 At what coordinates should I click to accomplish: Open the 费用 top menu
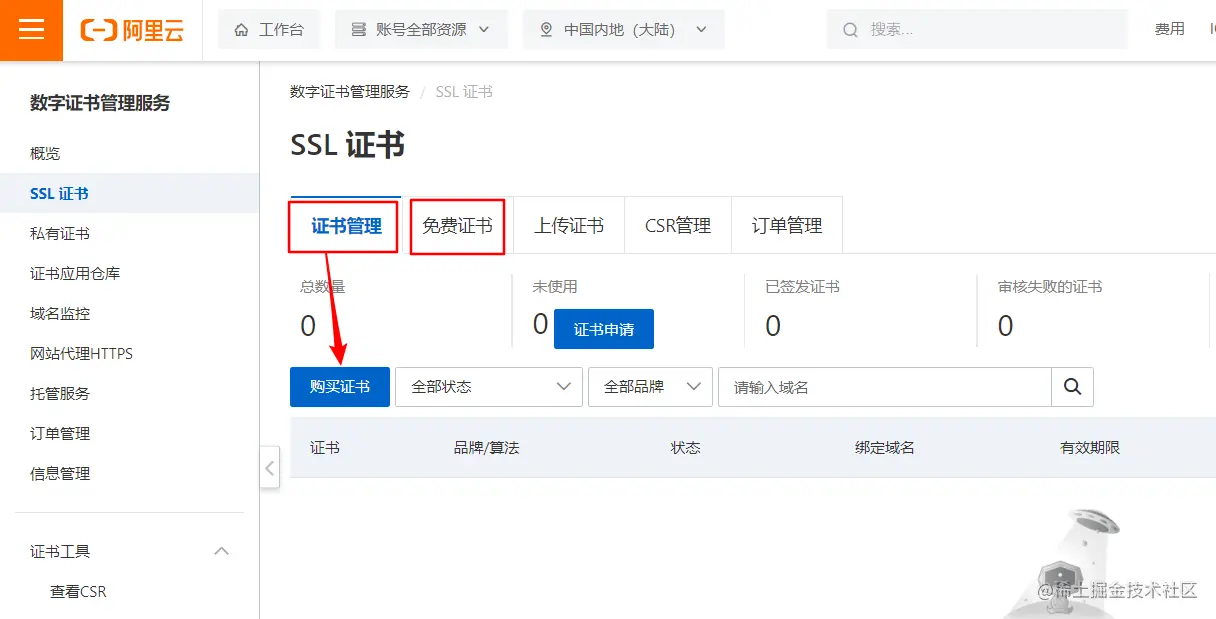[x=1169, y=30]
